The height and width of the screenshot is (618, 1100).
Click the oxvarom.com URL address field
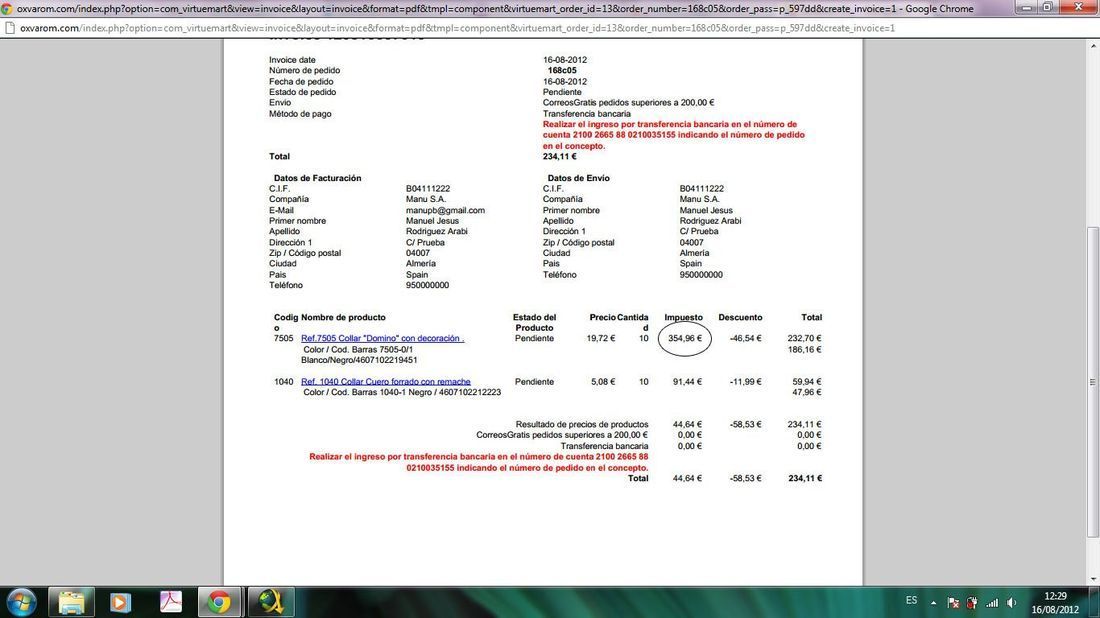457,28
